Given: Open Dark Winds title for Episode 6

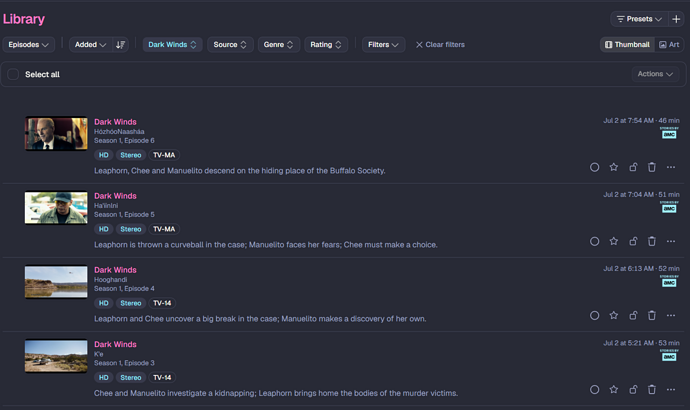Looking at the screenshot, I should [115, 122].
